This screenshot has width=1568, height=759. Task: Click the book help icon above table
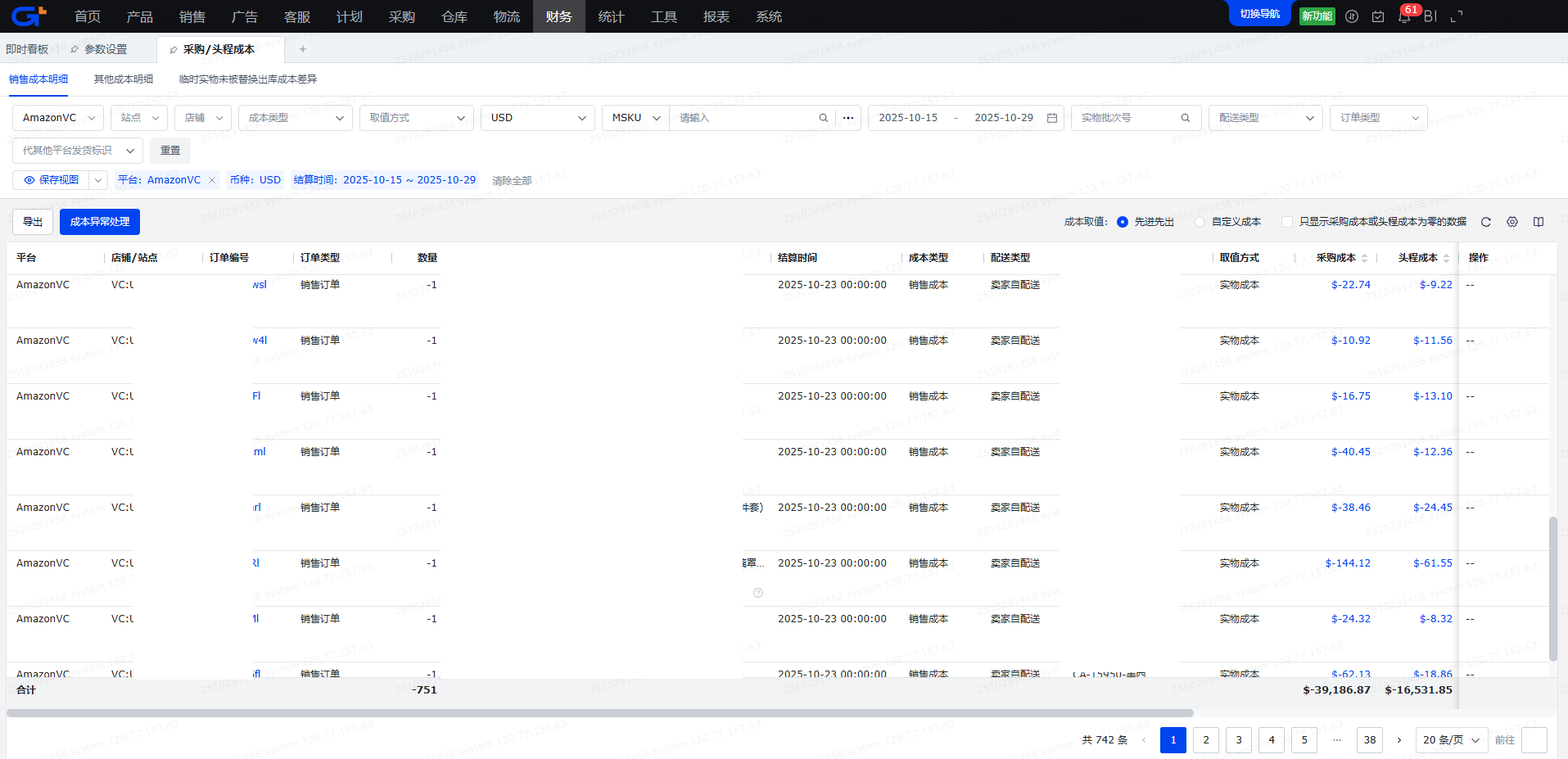coord(1539,222)
